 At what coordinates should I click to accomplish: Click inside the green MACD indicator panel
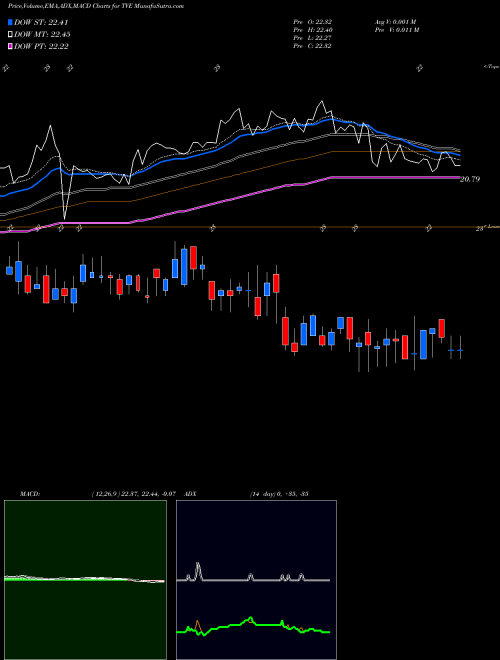(85, 580)
